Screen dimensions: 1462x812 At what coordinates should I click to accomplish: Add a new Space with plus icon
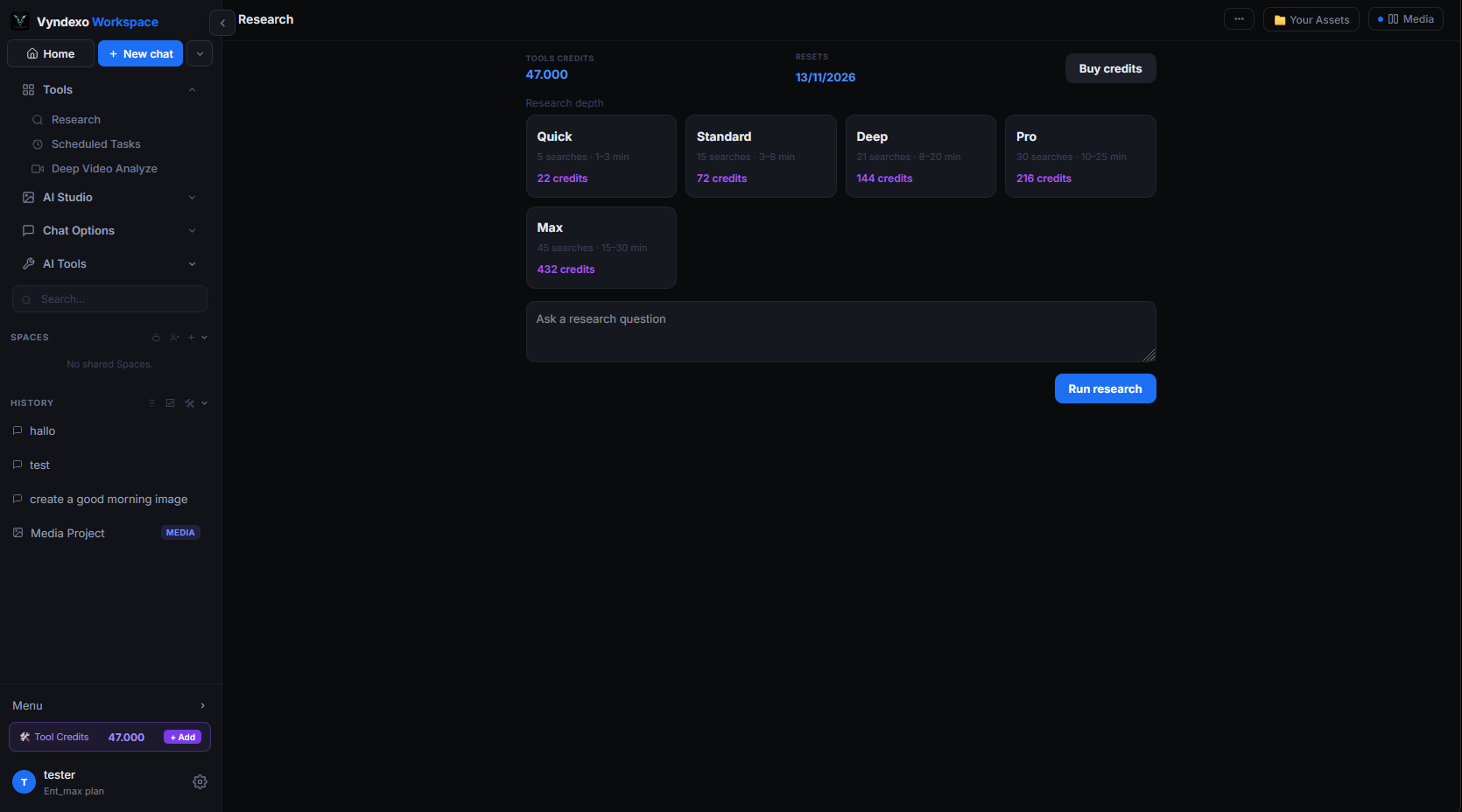pos(191,338)
